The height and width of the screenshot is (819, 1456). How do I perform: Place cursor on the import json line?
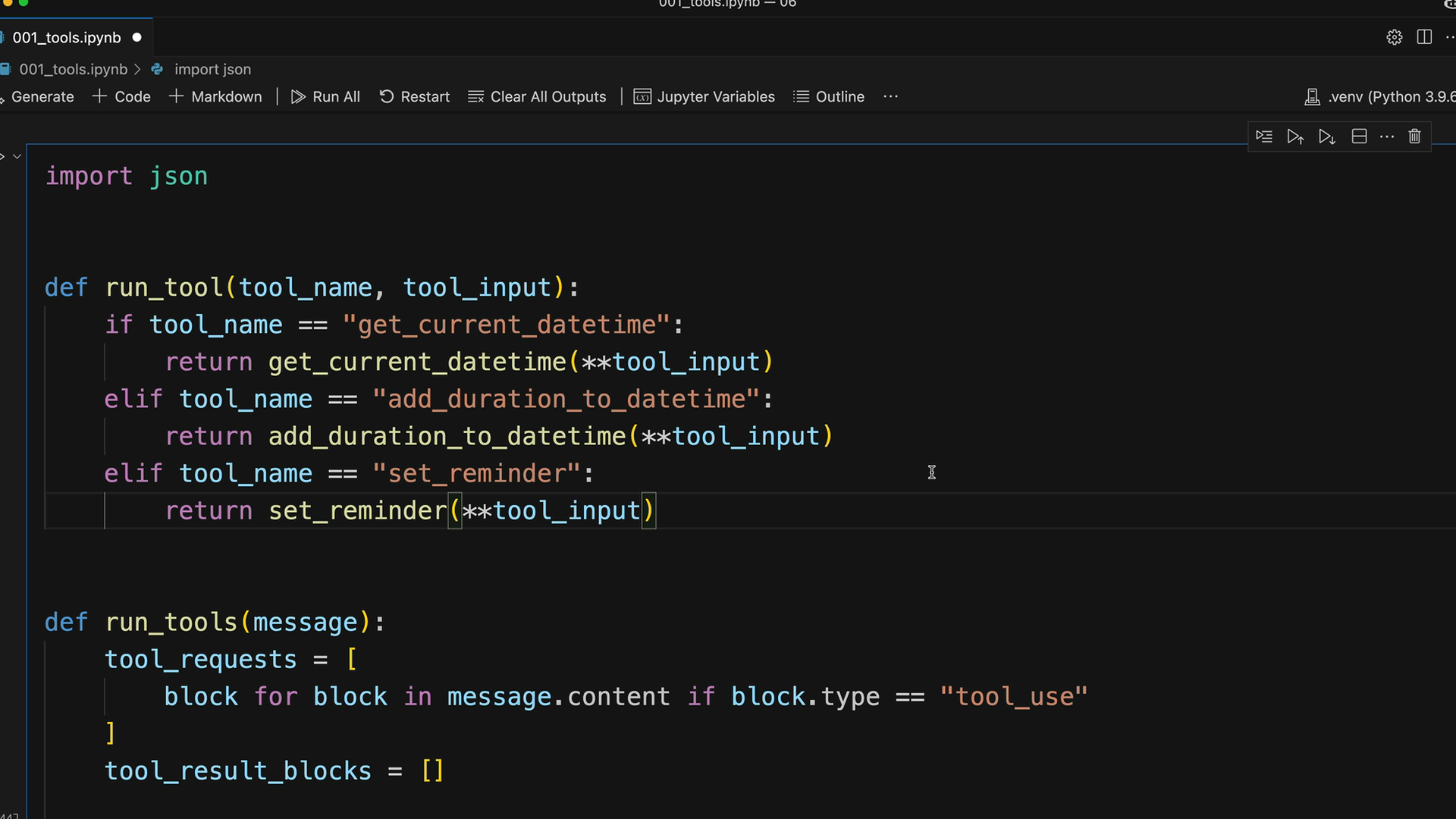[126, 176]
